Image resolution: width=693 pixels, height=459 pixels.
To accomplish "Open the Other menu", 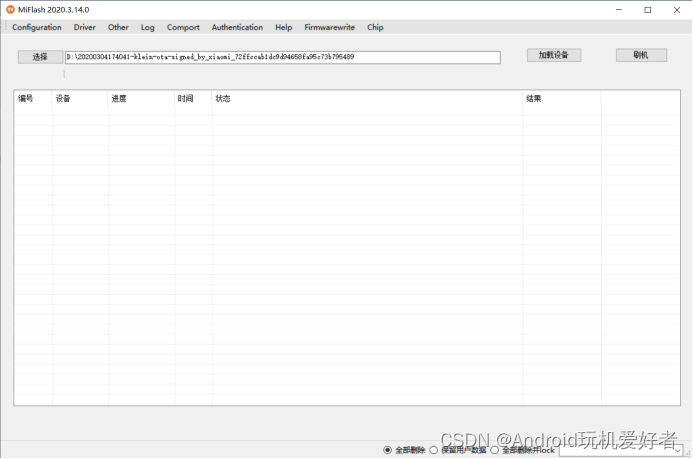I will pyautogui.click(x=118, y=27).
